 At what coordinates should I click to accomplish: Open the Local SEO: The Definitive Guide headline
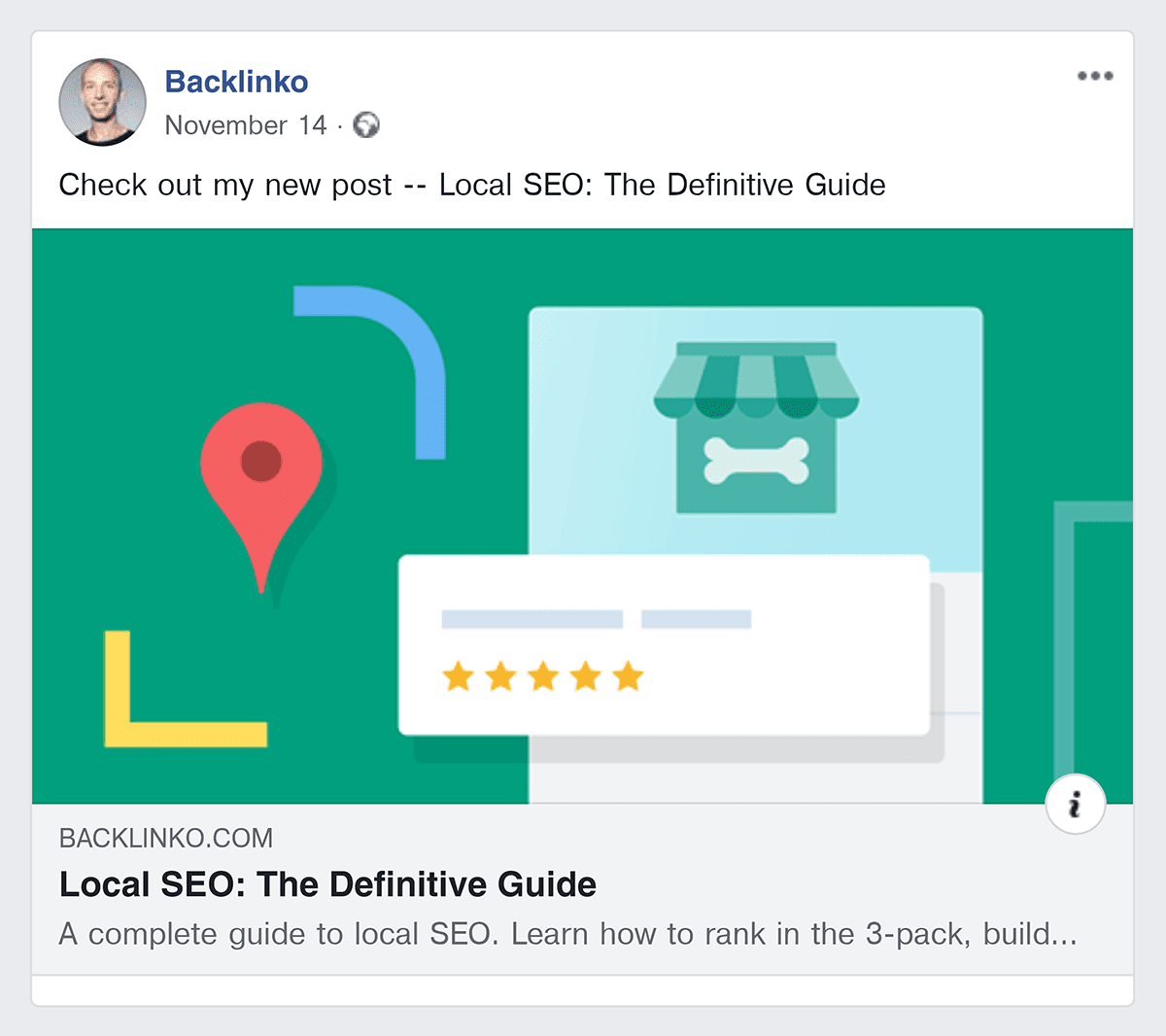click(x=327, y=884)
